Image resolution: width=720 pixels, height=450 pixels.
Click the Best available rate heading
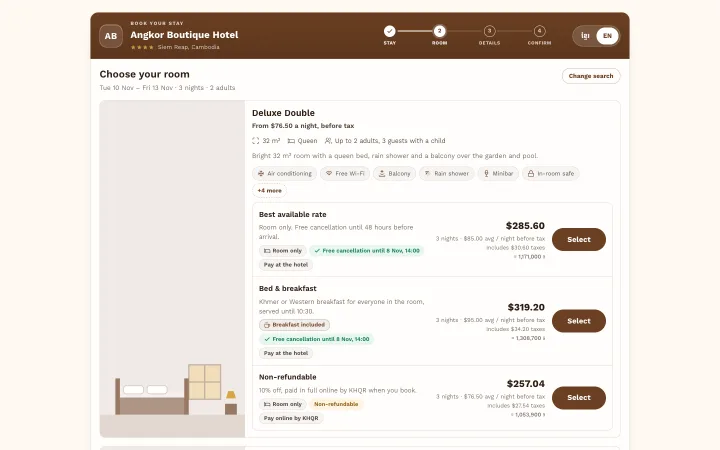292,214
